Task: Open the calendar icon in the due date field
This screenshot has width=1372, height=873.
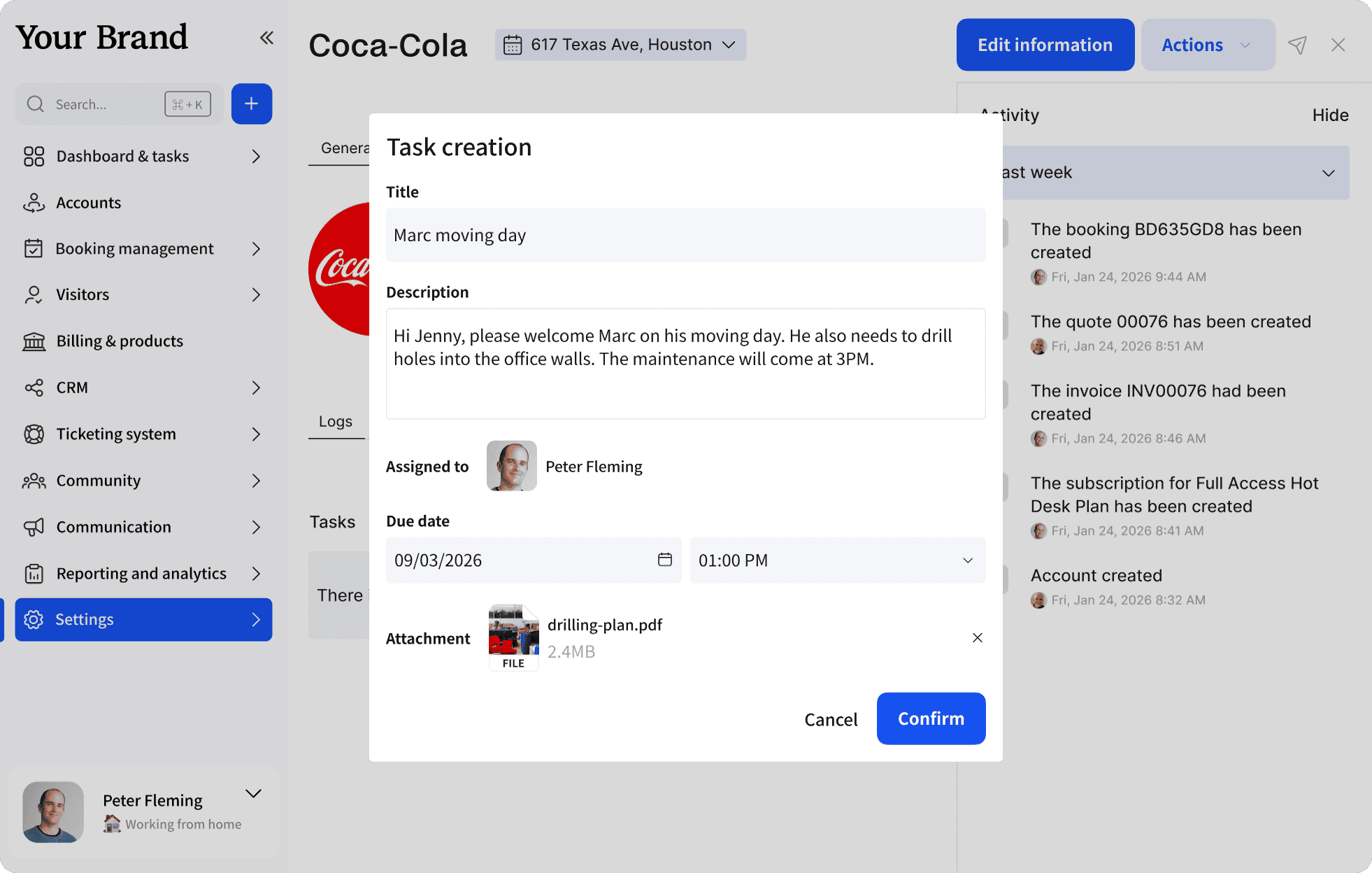Action: (663, 560)
